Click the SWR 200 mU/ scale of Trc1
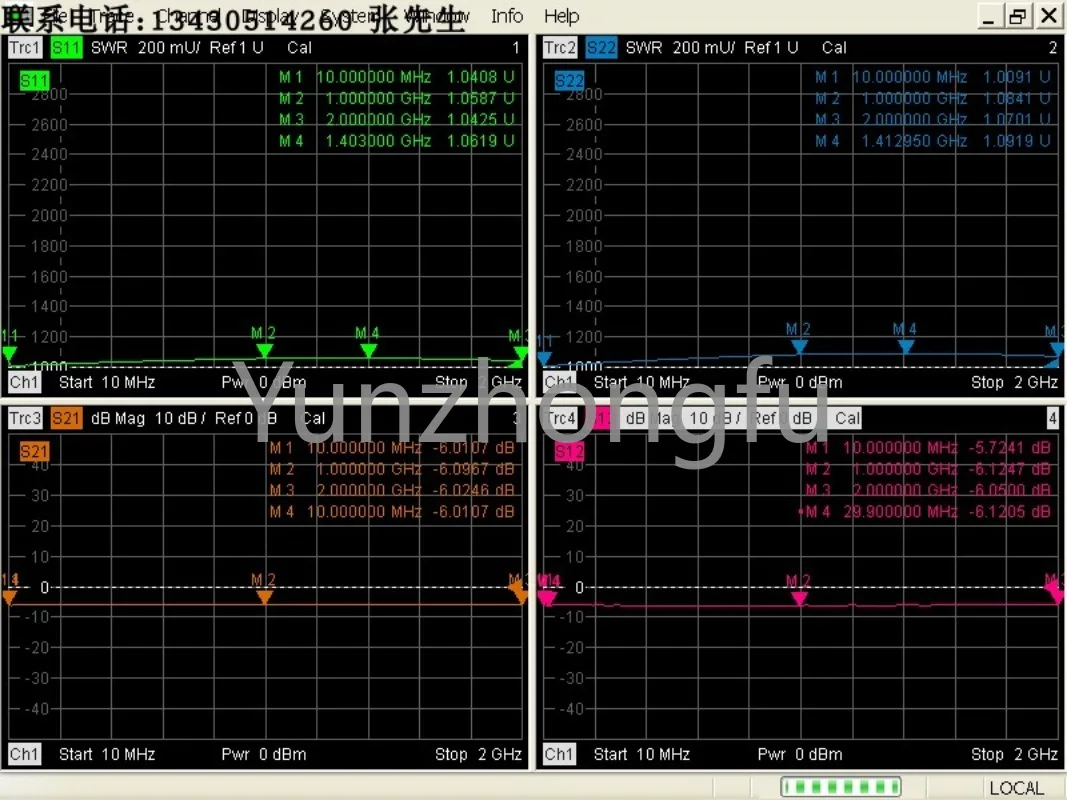Screen dimensions: 1067x800 click(x=146, y=48)
